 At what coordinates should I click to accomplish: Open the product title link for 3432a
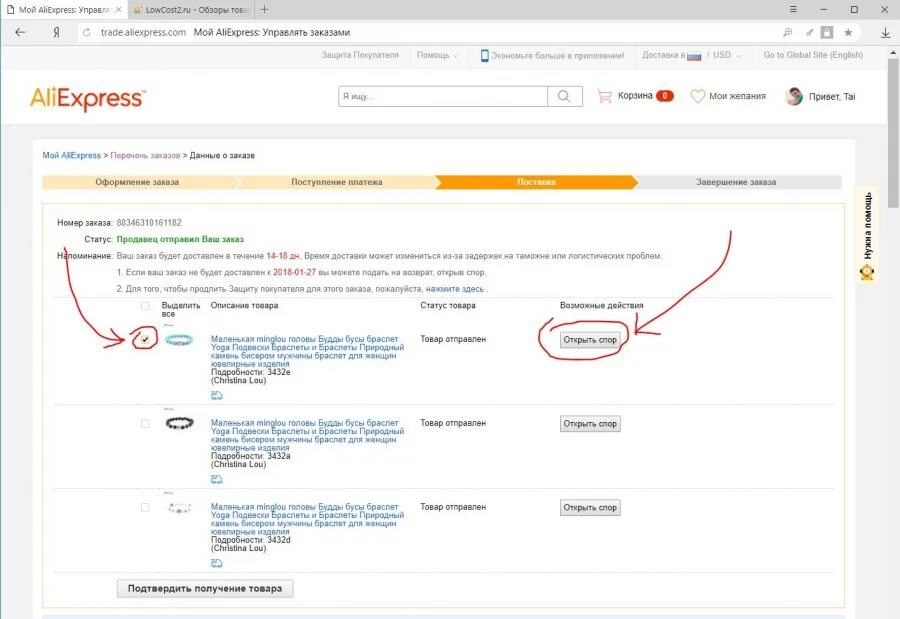click(x=307, y=435)
